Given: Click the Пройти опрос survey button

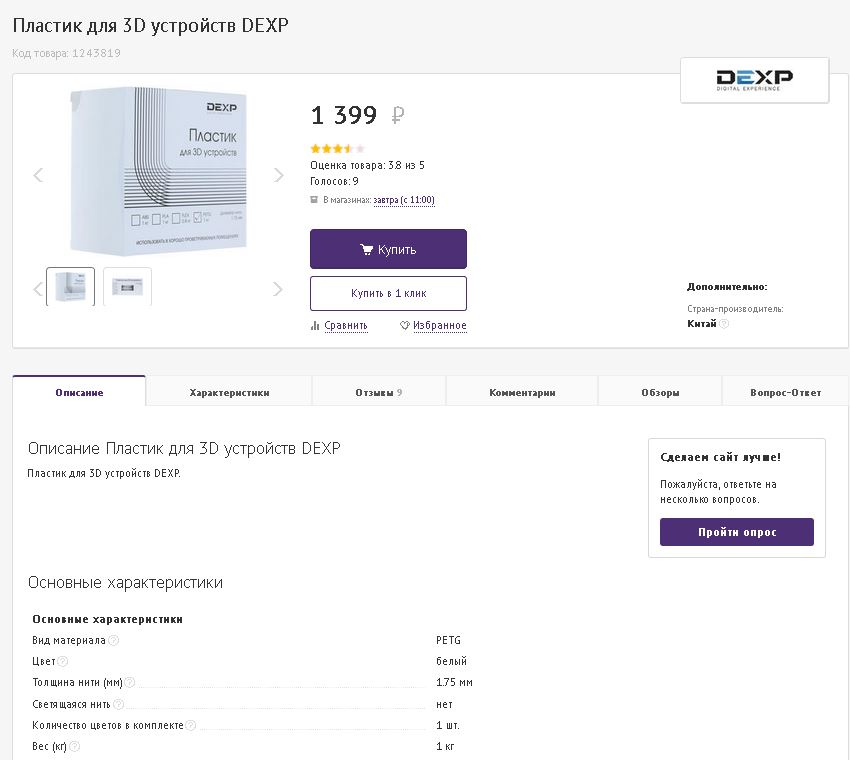Looking at the screenshot, I should 736,532.
